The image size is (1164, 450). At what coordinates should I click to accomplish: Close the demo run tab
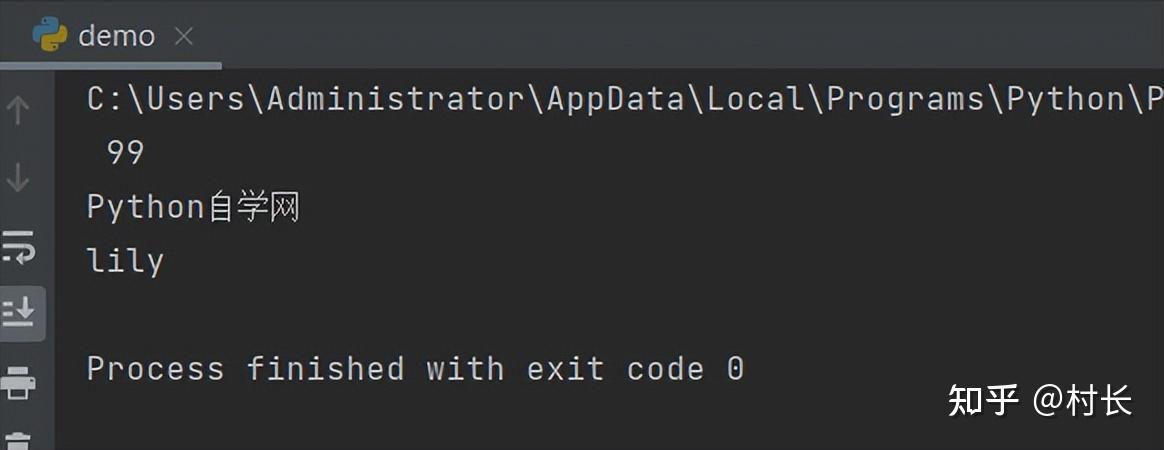tap(183, 36)
